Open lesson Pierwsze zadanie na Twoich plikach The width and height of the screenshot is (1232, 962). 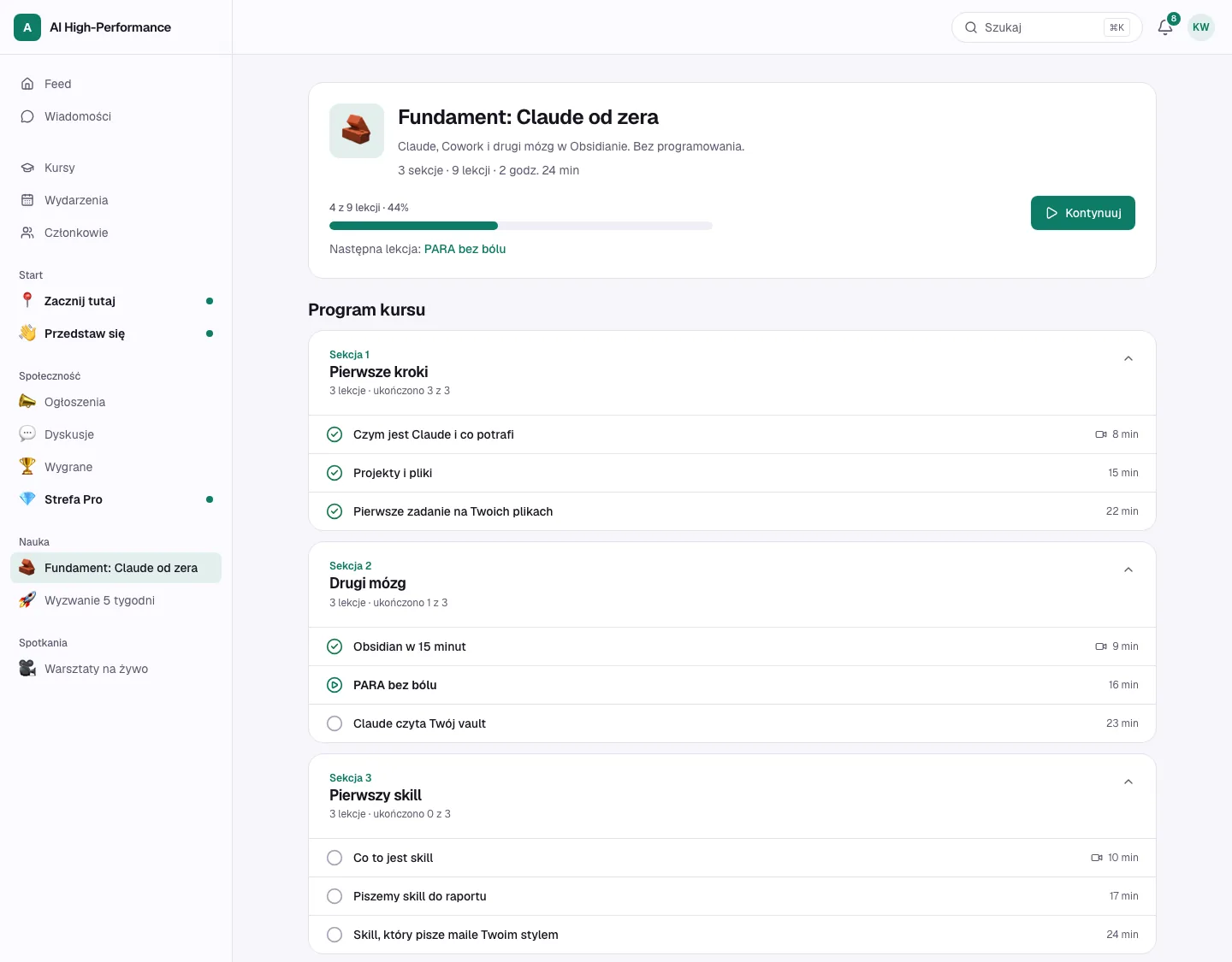tap(731, 511)
